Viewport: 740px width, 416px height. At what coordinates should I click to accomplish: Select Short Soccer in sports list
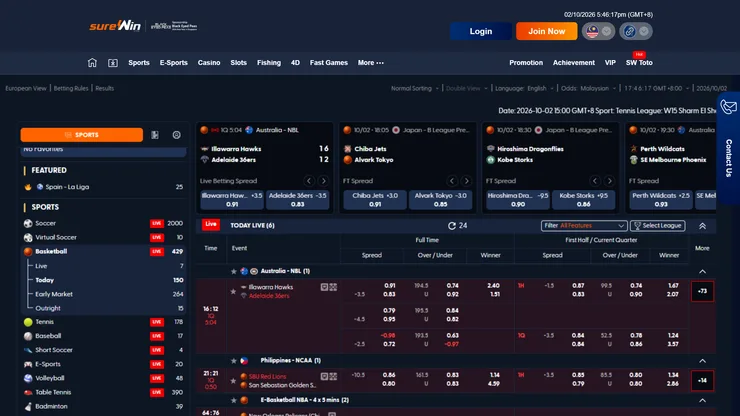tap(103, 350)
